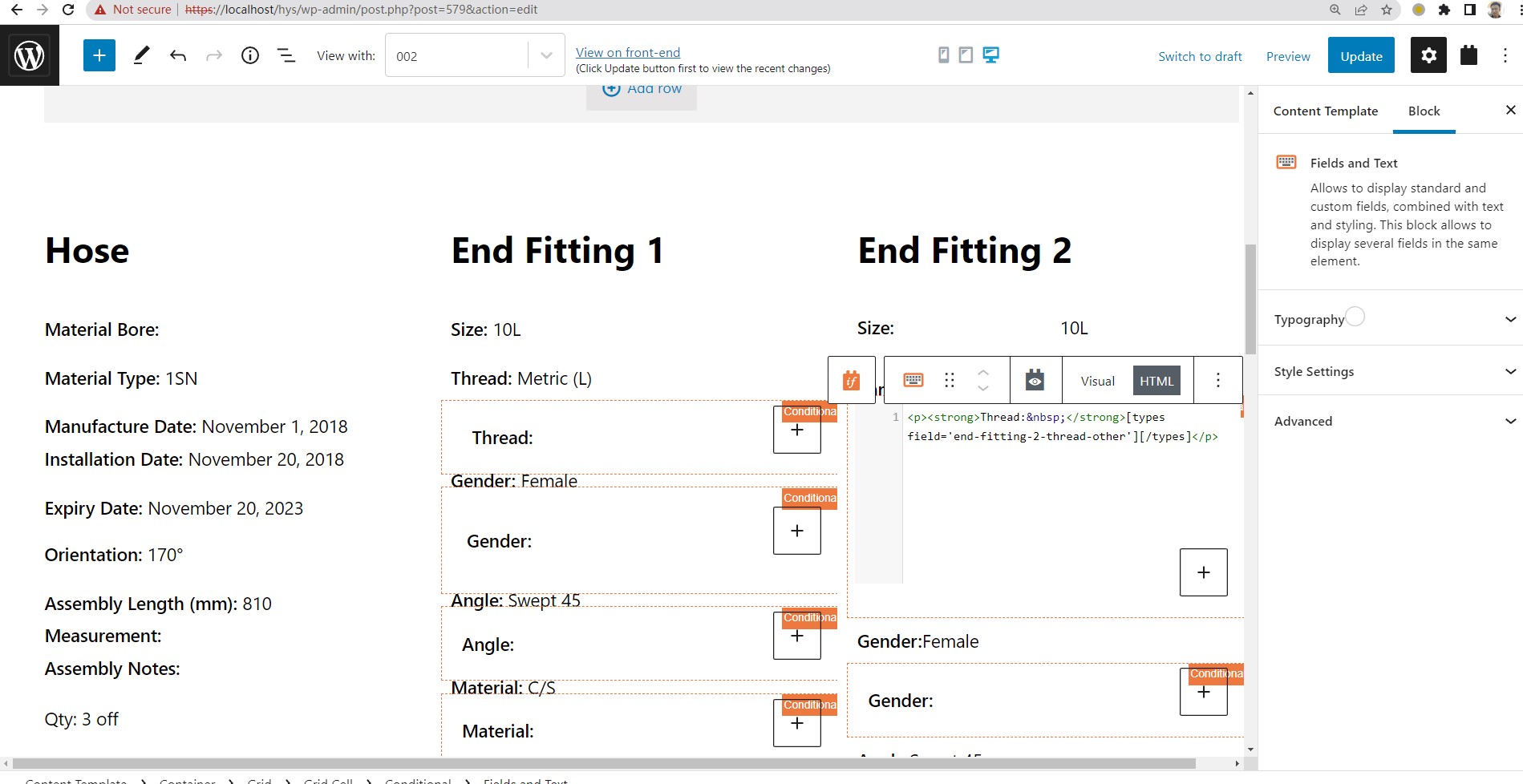The height and width of the screenshot is (784, 1523).
Task: Select the End Fitting 2 heading
Action: coord(964,251)
